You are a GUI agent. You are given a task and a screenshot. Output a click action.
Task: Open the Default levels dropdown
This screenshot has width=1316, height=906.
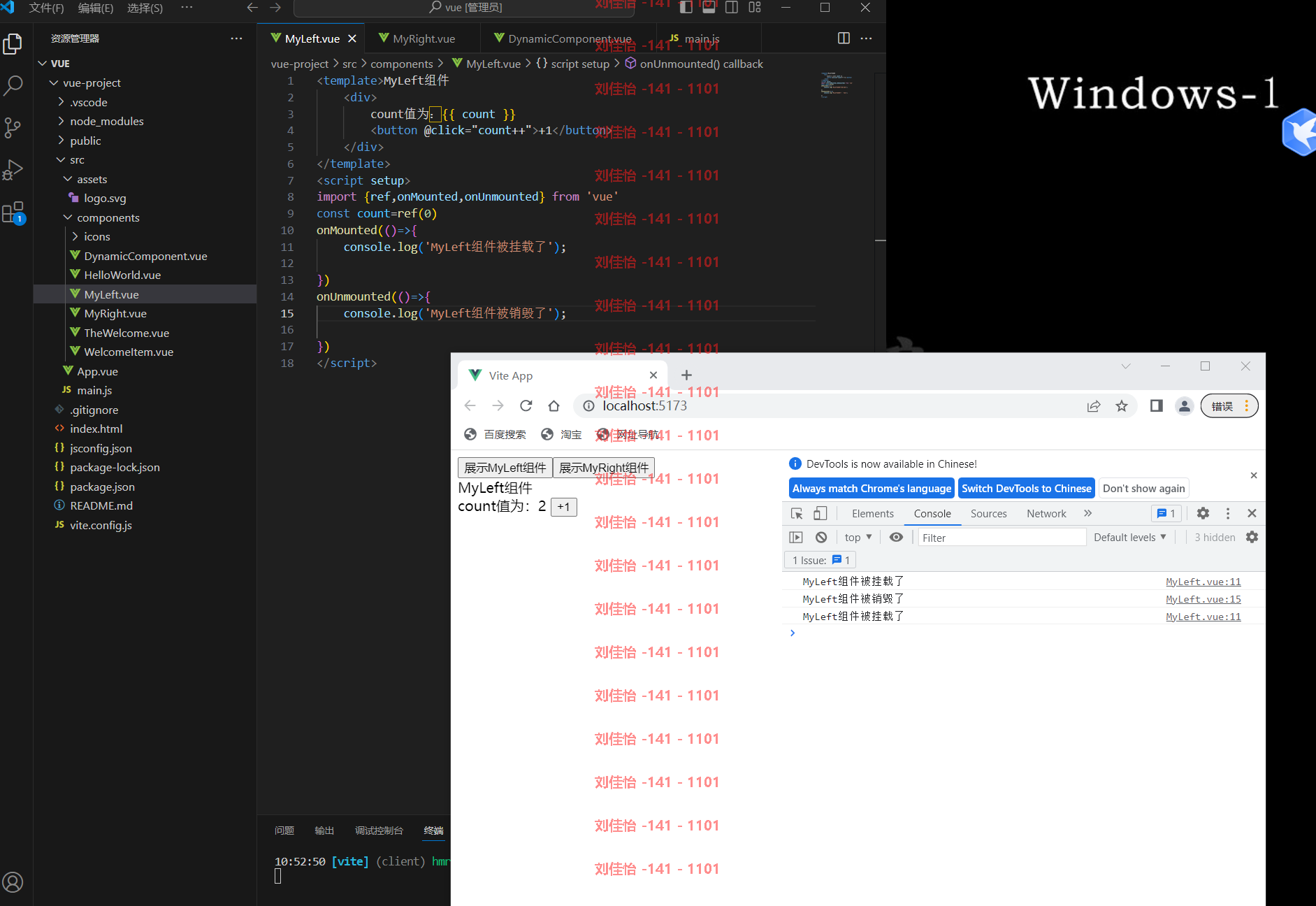pos(1130,538)
